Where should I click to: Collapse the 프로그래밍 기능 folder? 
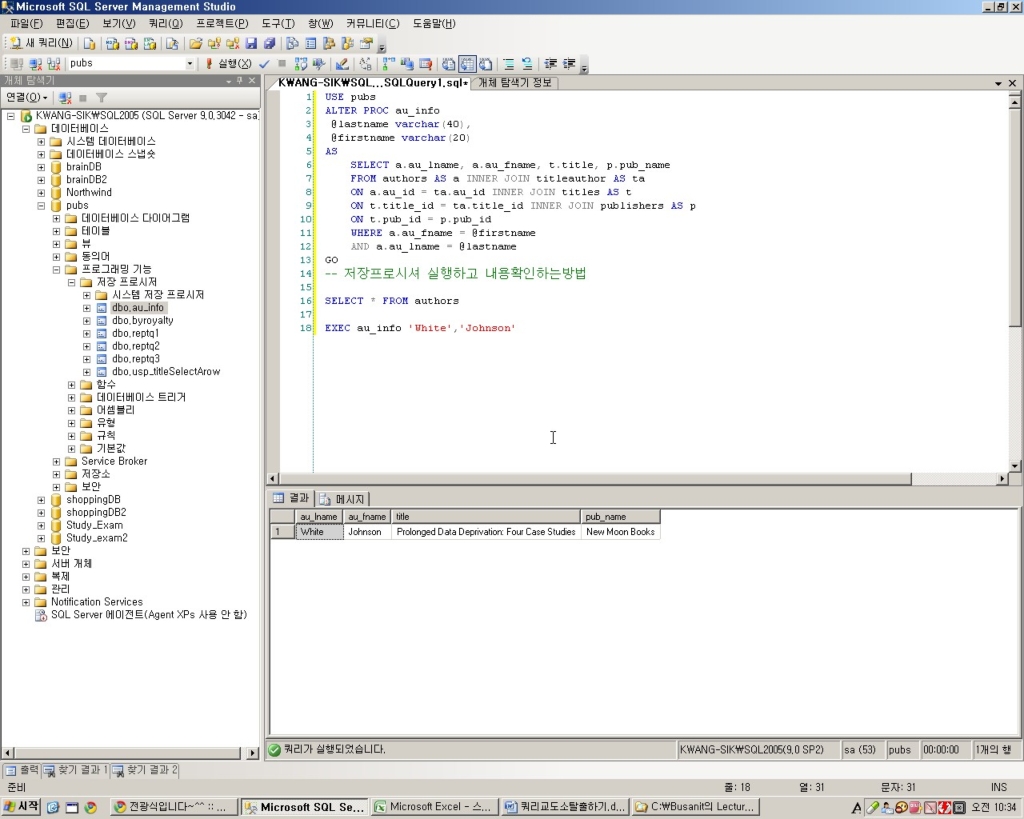[56, 269]
